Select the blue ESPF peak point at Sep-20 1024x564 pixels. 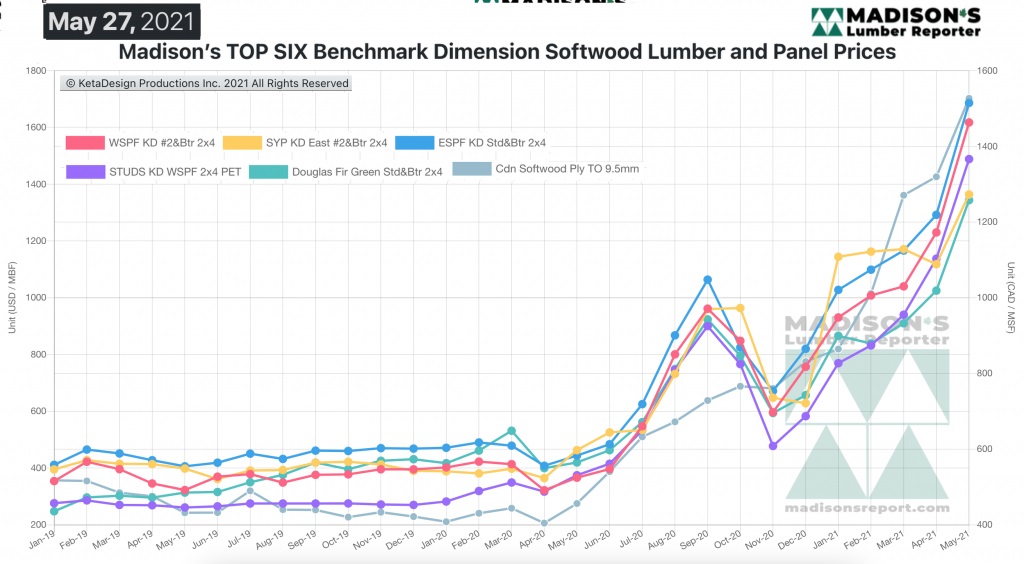[707, 280]
